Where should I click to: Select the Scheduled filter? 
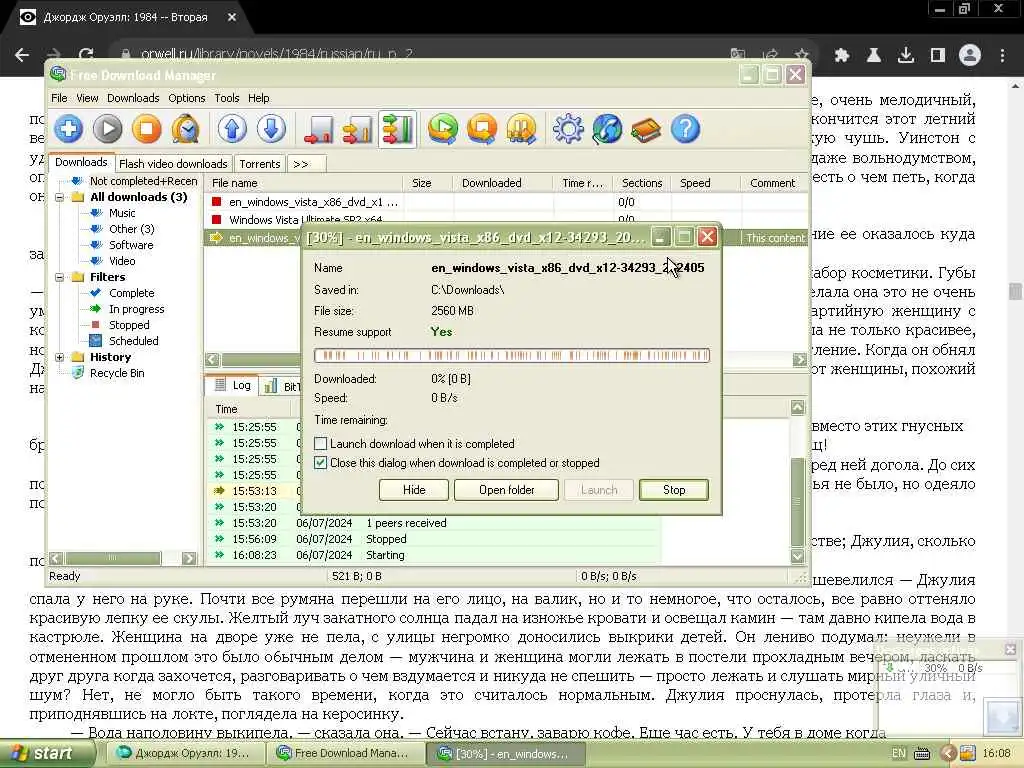pyautogui.click(x=133, y=341)
